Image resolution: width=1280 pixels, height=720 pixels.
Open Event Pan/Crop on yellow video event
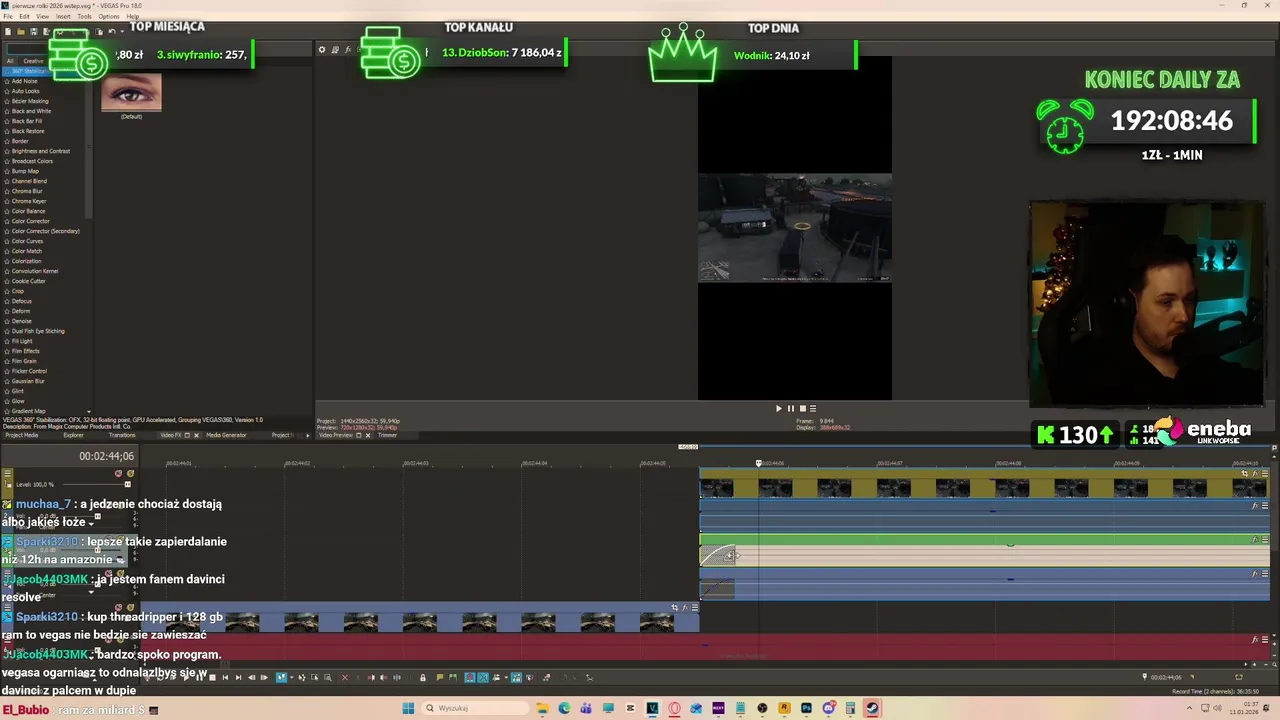point(1245,474)
